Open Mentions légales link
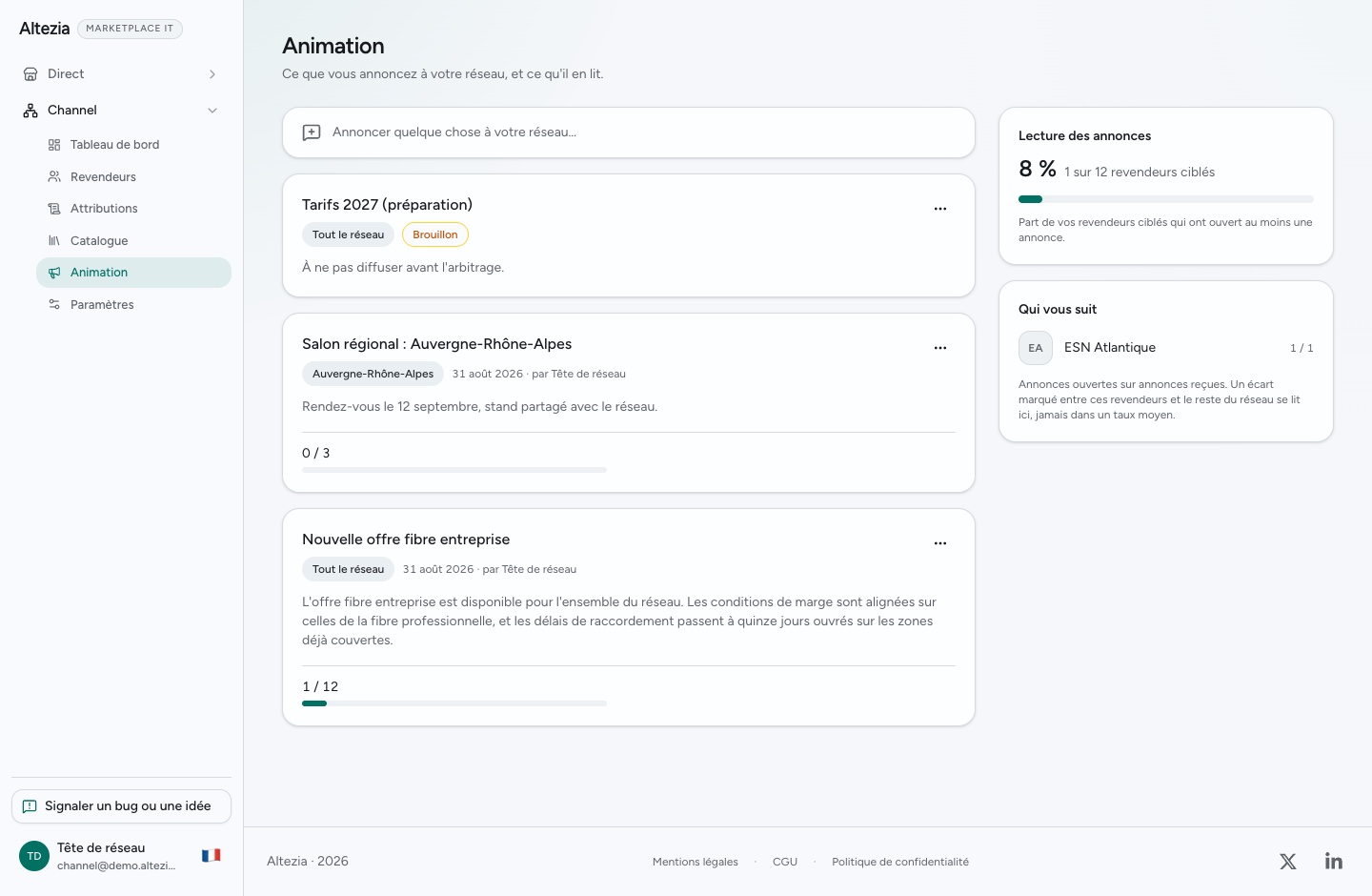This screenshot has height=896, width=1372. tap(696, 862)
